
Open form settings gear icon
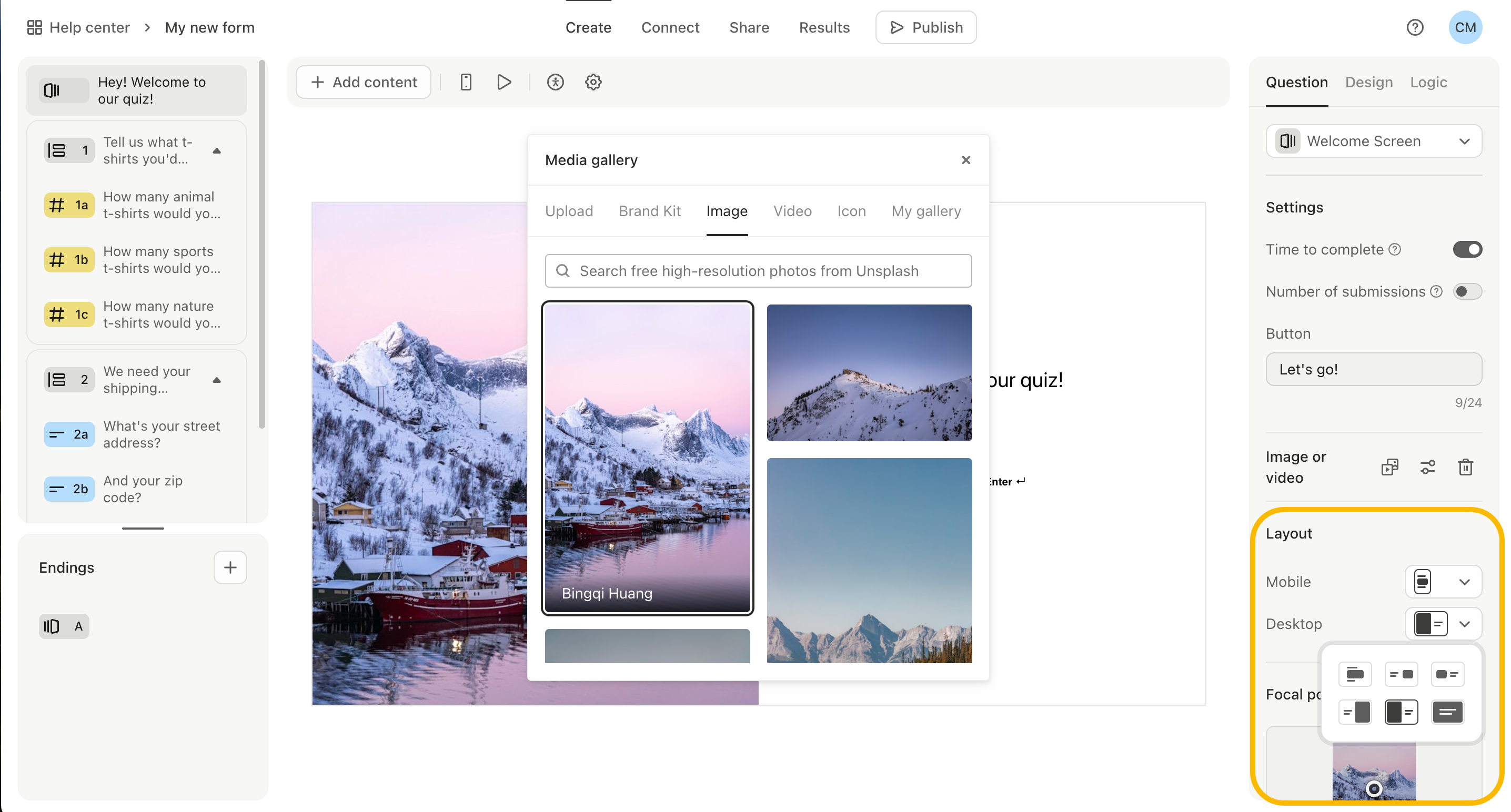(x=593, y=82)
